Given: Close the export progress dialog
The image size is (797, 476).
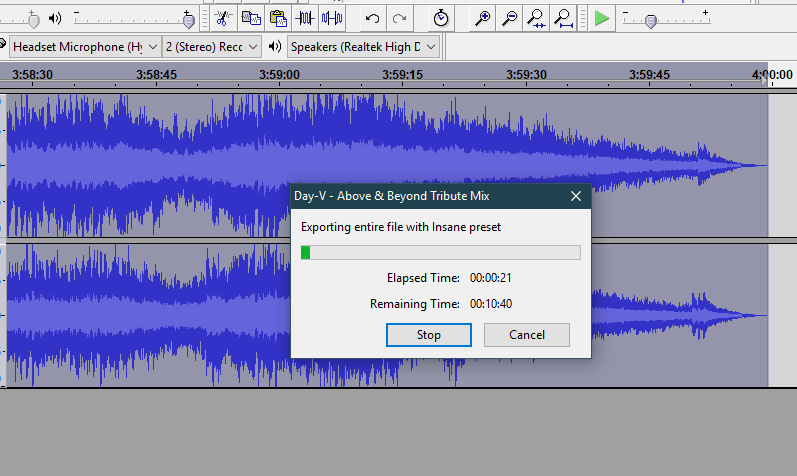Looking at the screenshot, I should point(575,196).
